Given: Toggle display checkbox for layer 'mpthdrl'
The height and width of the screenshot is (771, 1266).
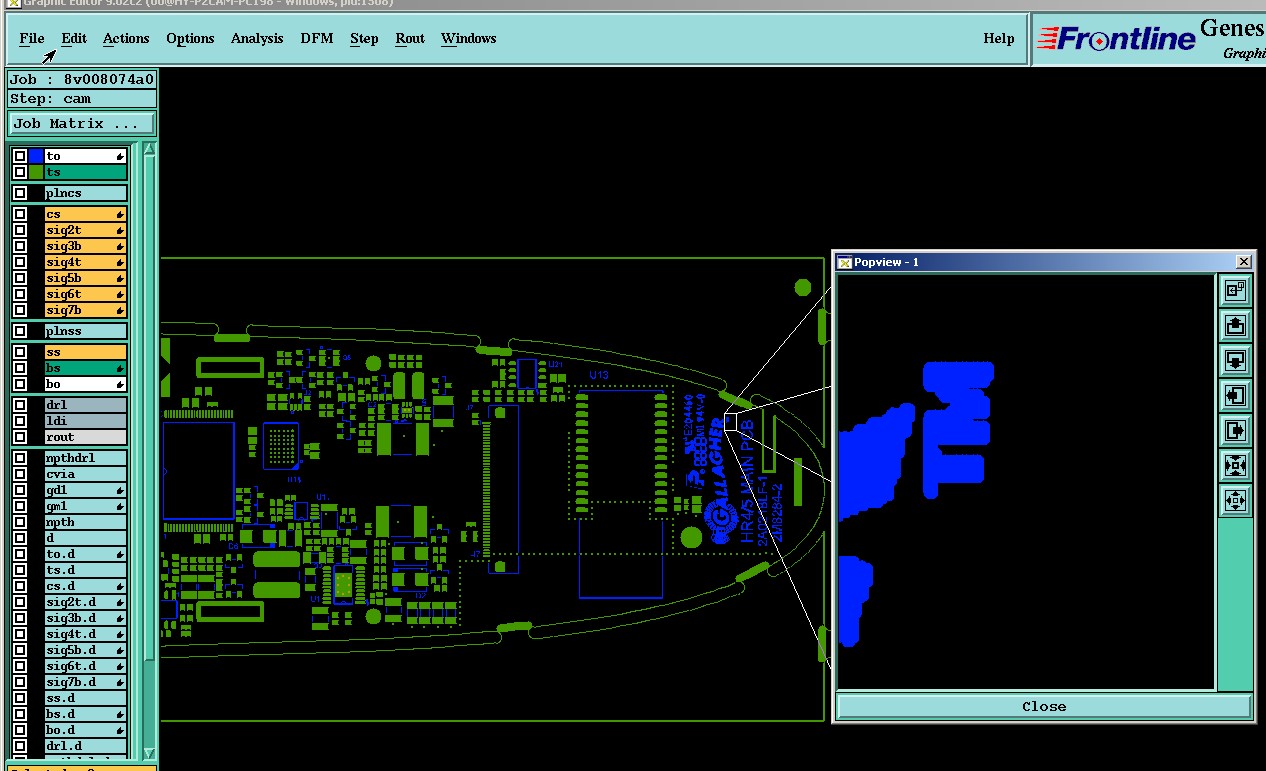Looking at the screenshot, I should pyautogui.click(x=20, y=458).
